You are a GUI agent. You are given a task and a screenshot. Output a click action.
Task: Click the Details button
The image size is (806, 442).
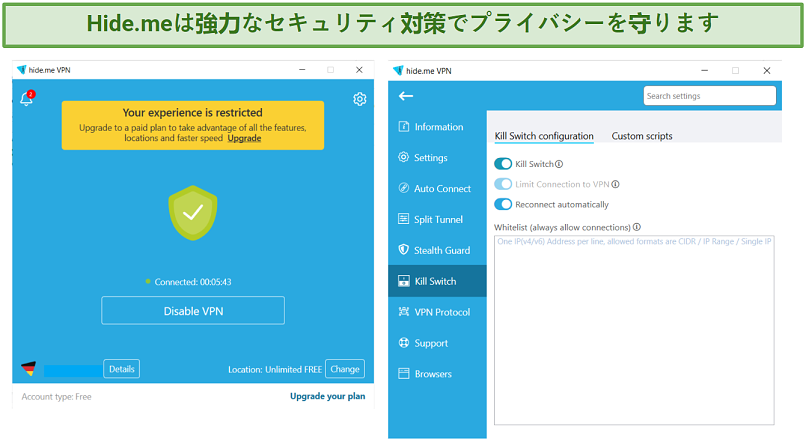point(121,369)
